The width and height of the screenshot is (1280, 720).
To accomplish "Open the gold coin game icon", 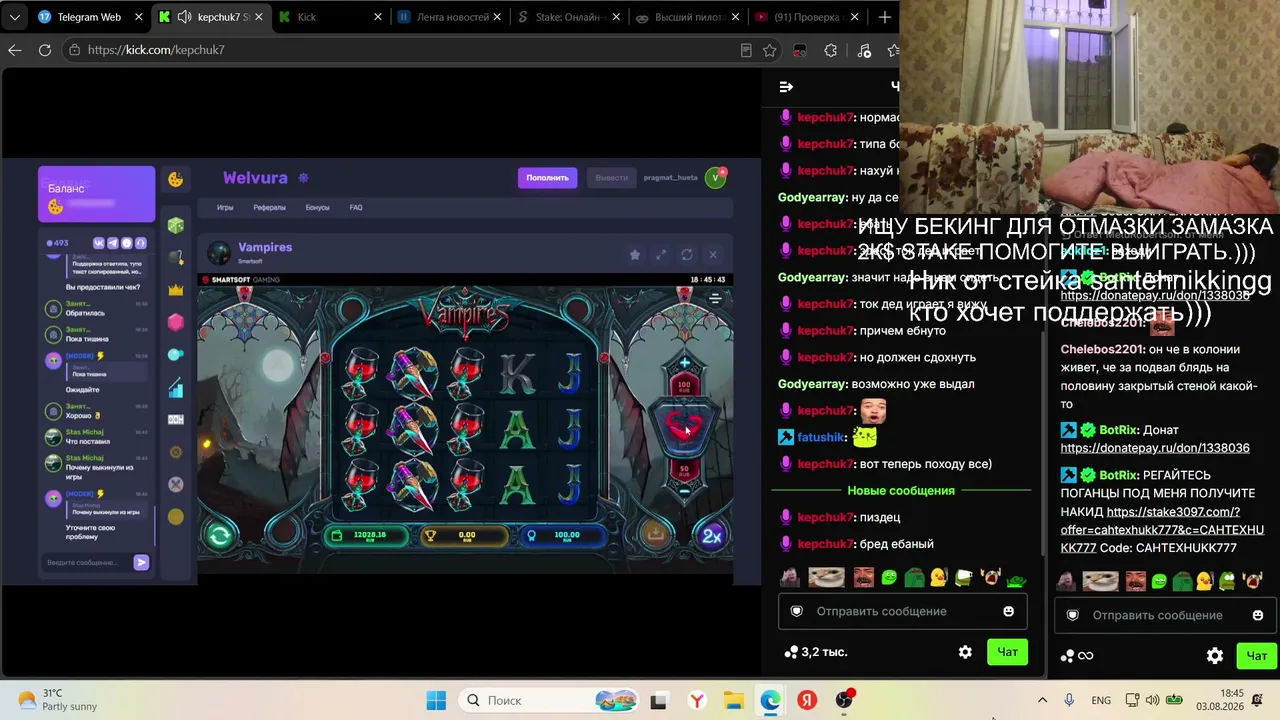I will (x=176, y=516).
